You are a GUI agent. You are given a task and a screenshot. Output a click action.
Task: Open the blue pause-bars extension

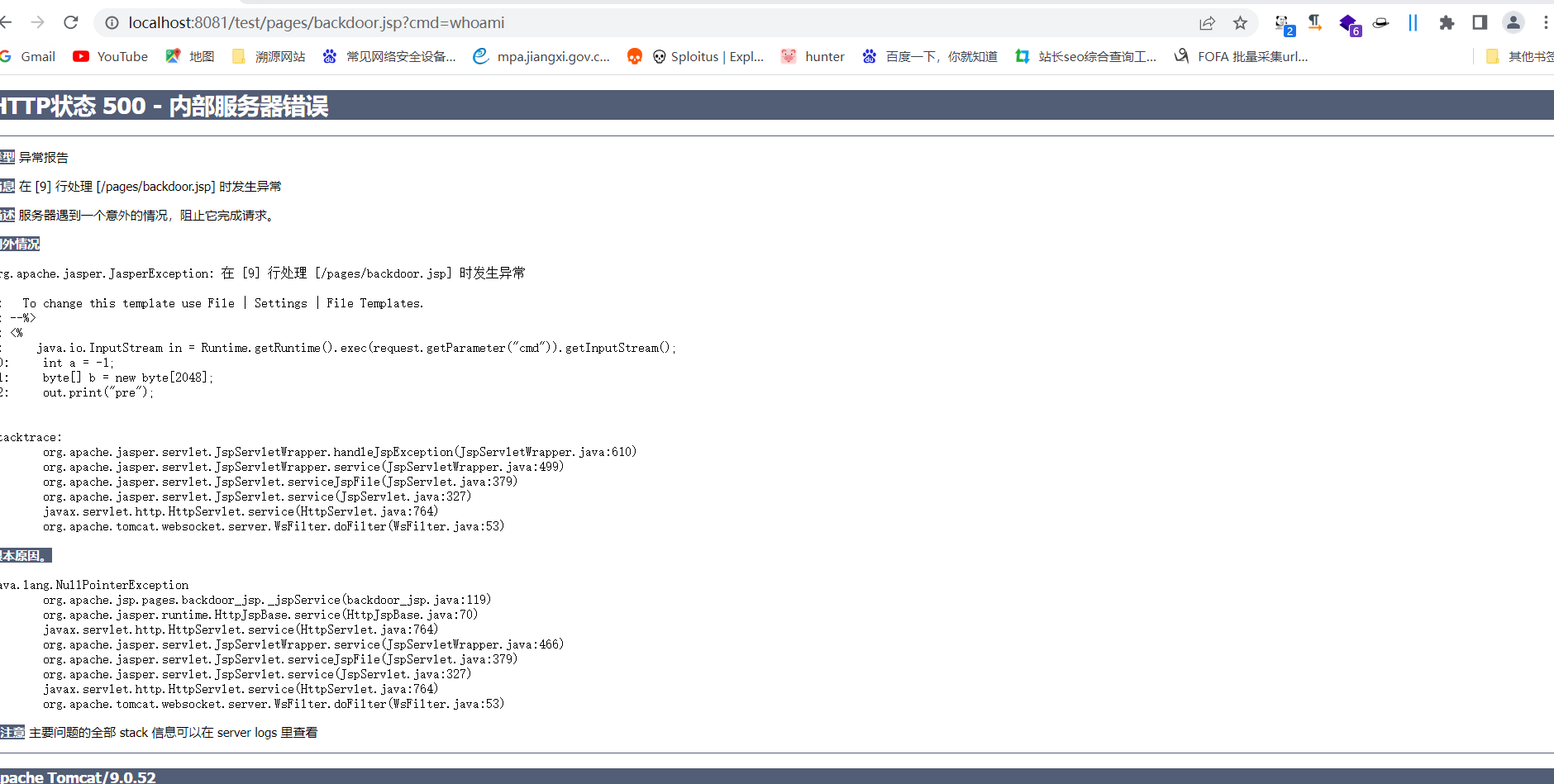(x=1413, y=23)
